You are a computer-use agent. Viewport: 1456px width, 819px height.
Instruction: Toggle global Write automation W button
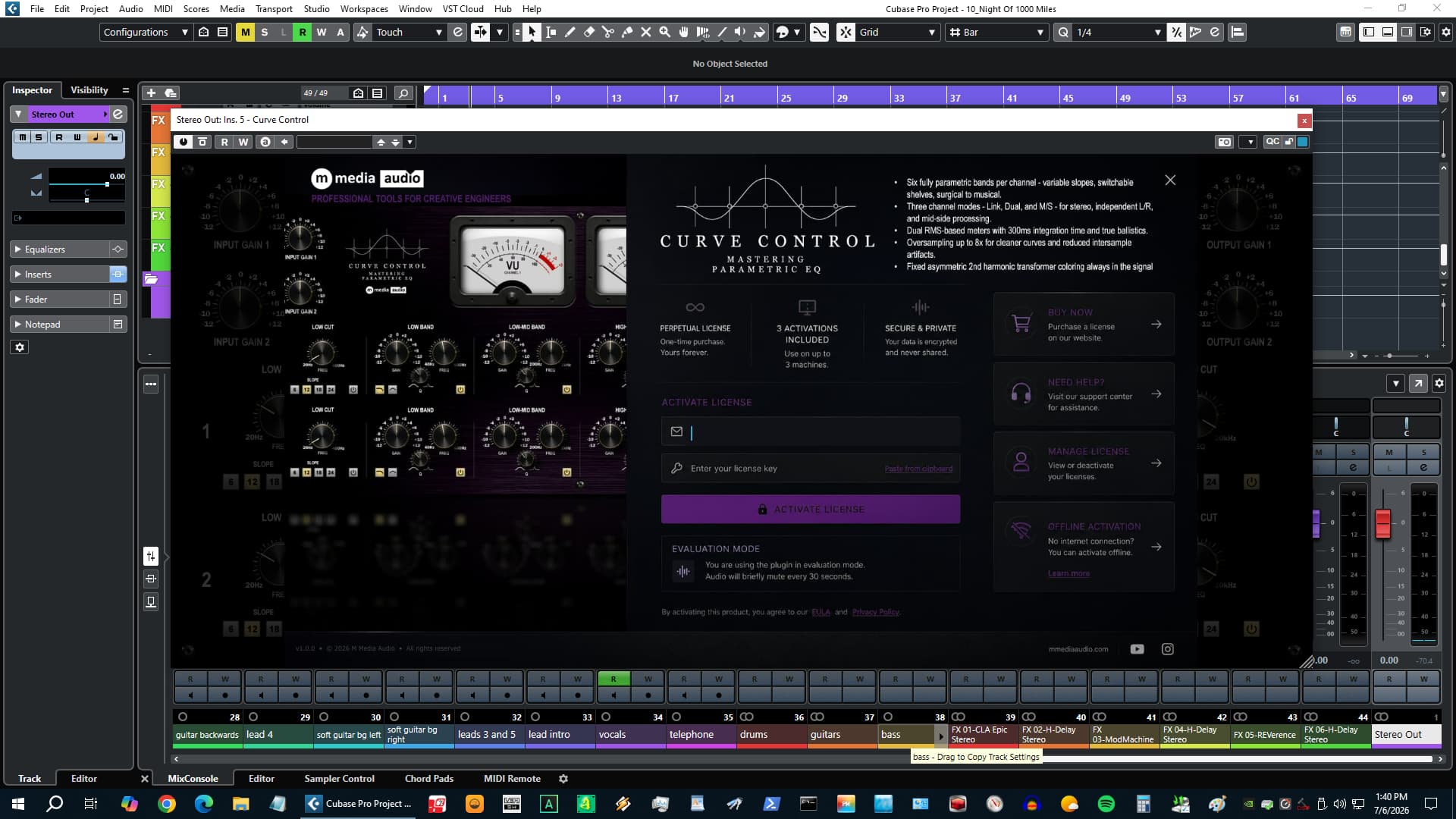[x=322, y=32]
